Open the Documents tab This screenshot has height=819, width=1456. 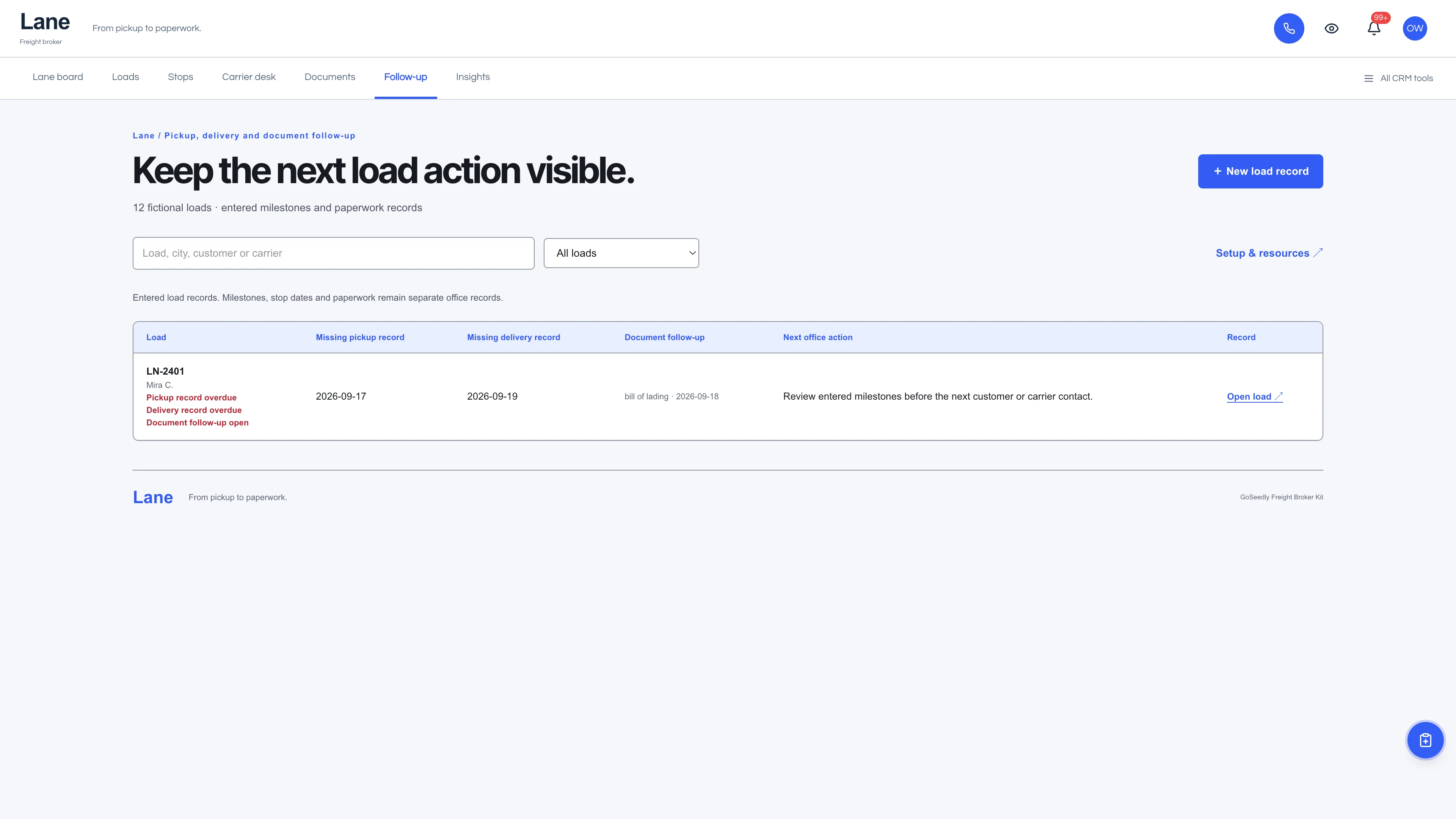(329, 77)
